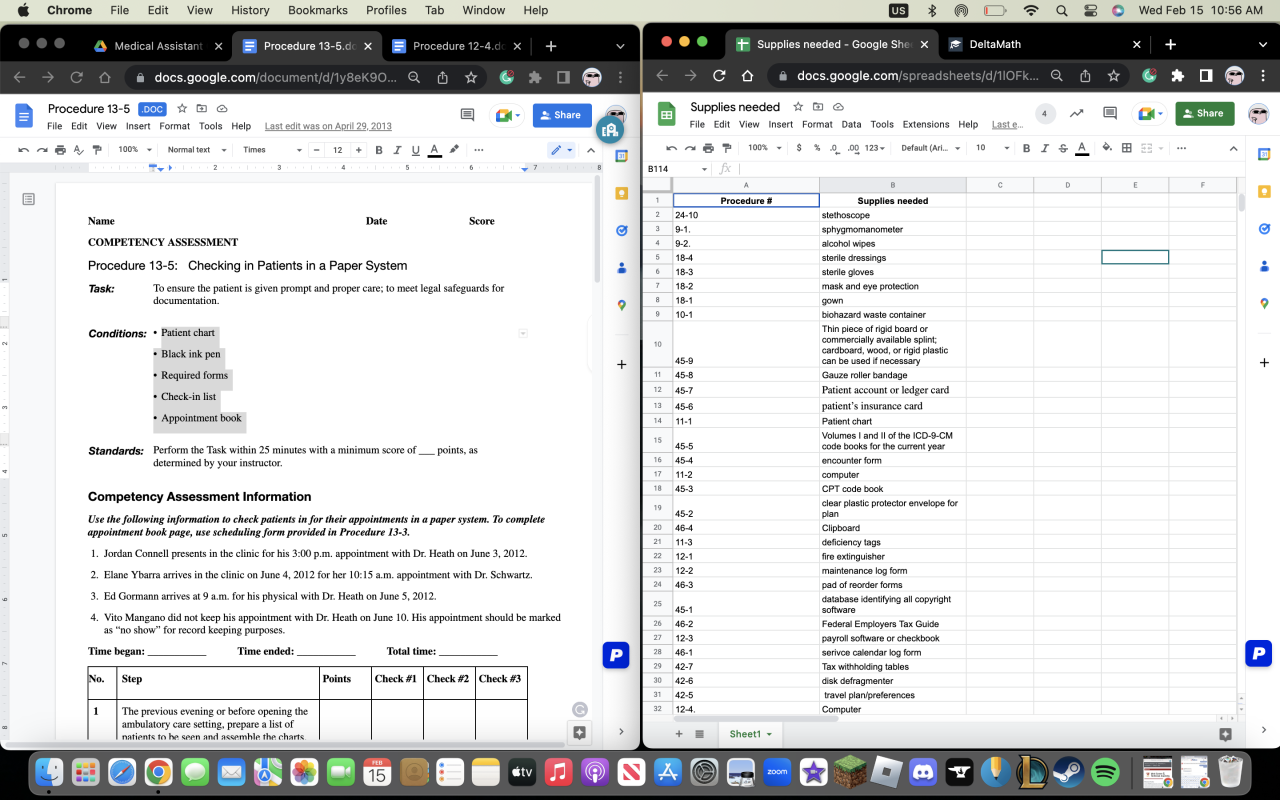1280x800 pixels.
Task: Open Google Keep in the Docs side panel
Action: click(621, 193)
